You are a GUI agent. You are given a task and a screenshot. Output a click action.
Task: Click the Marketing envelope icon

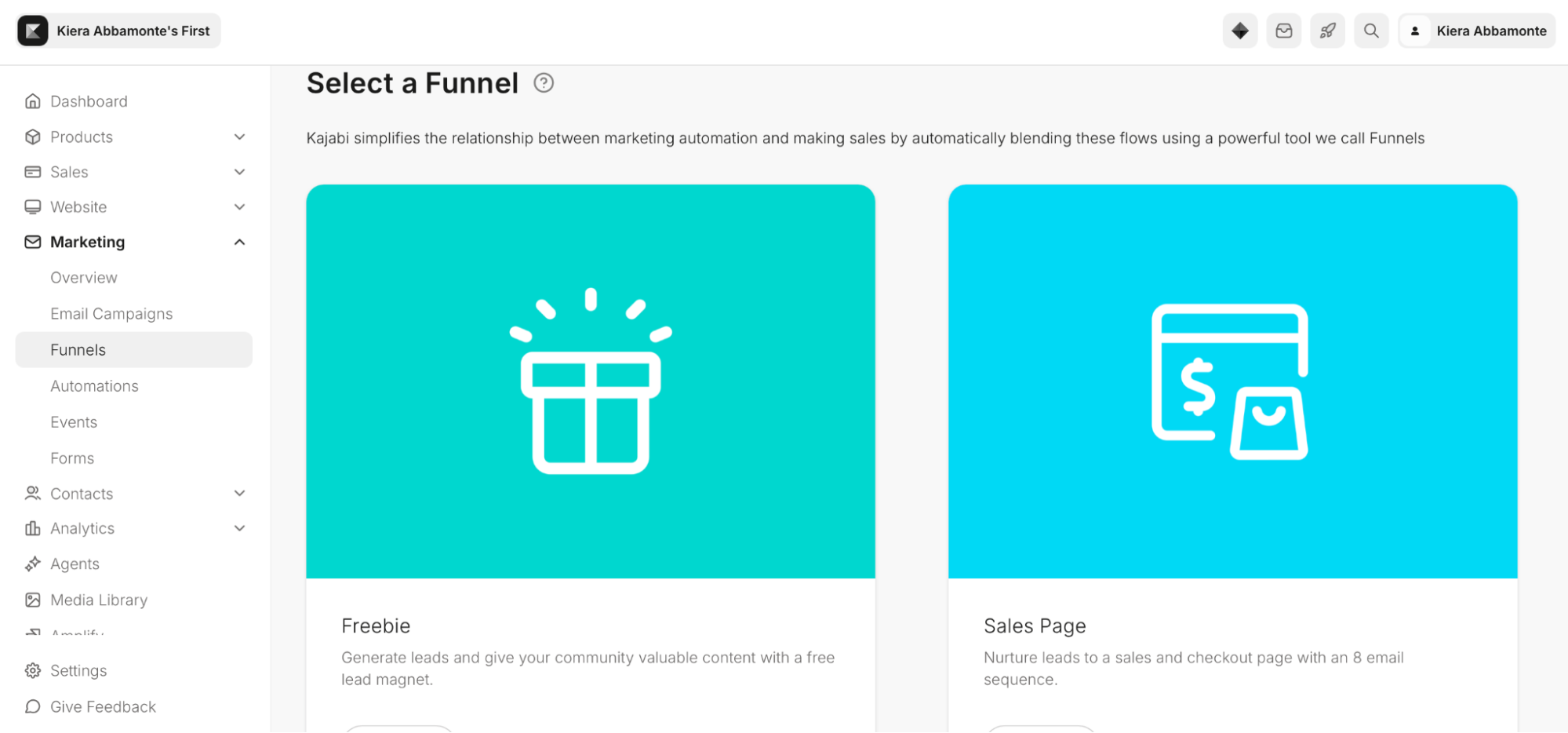tap(33, 242)
